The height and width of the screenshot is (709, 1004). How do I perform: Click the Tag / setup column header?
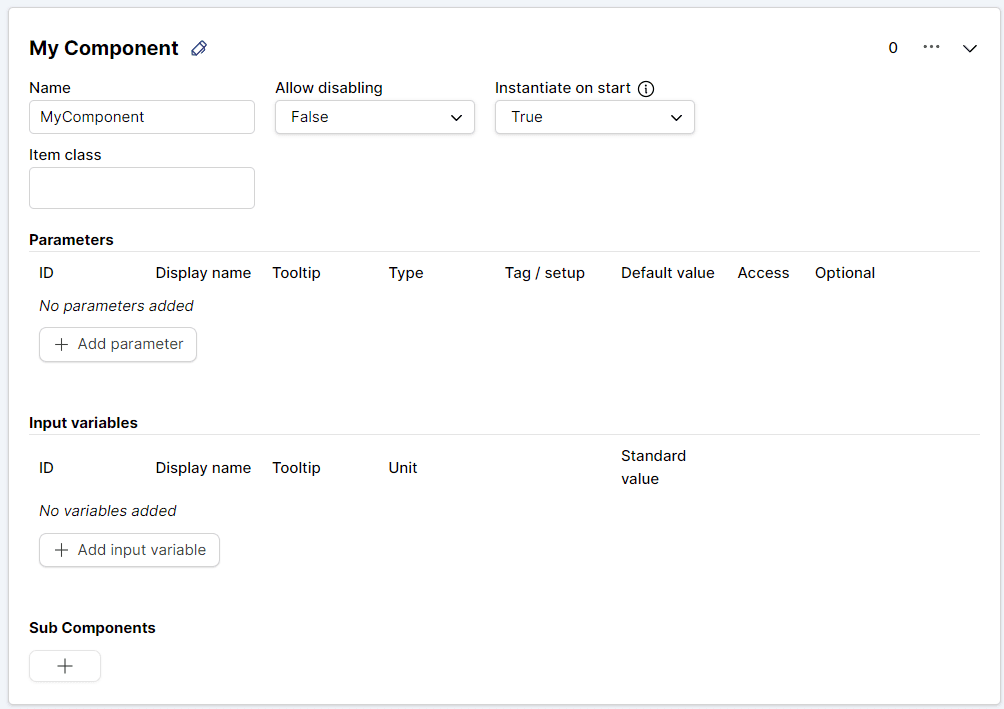click(544, 273)
